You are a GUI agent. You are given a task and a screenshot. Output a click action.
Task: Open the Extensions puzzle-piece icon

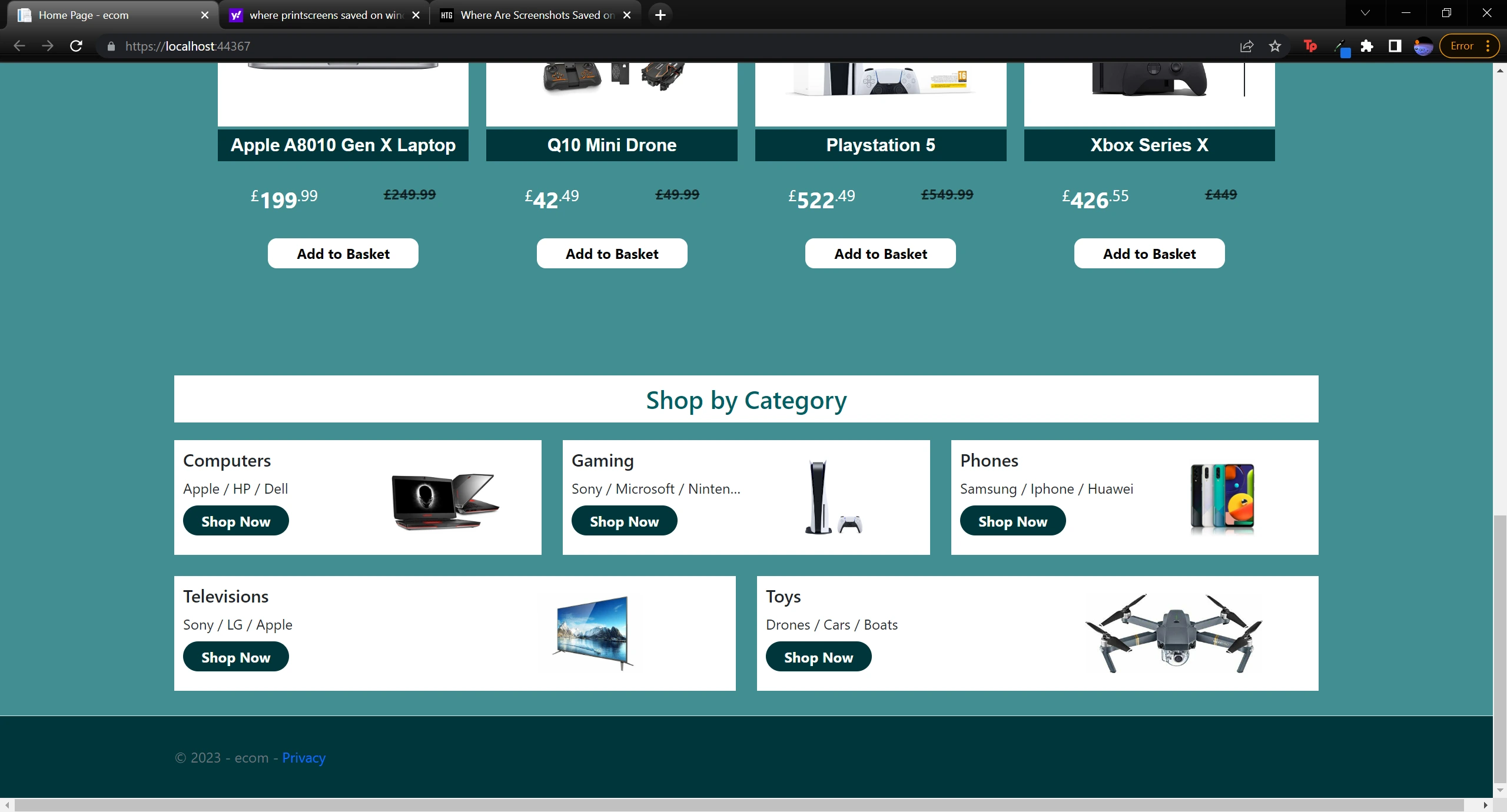click(x=1367, y=46)
